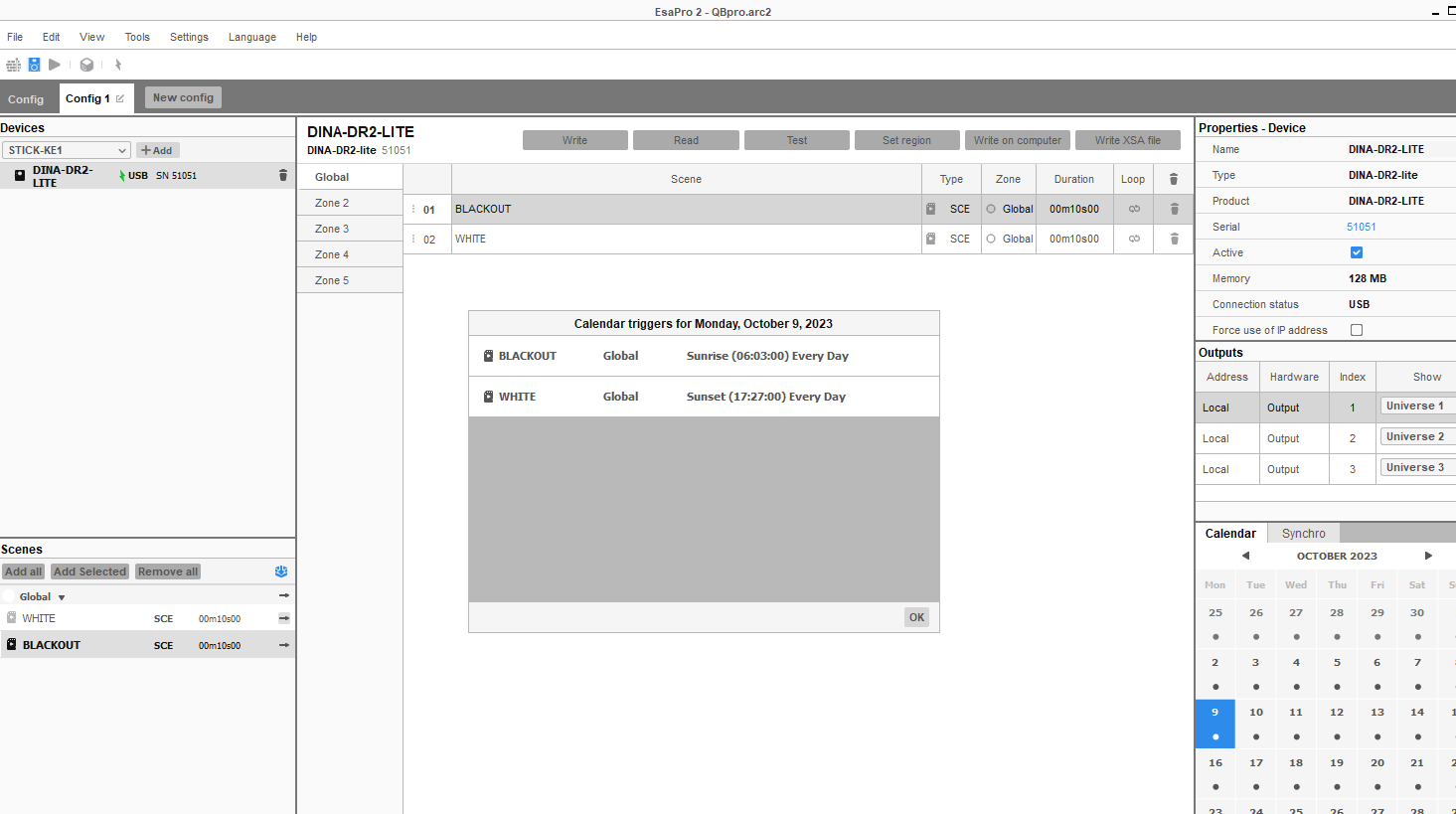This screenshot has width=1456, height=814.
Task: Switch to the Synchro tab
Action: click(x=1303, y=534)
